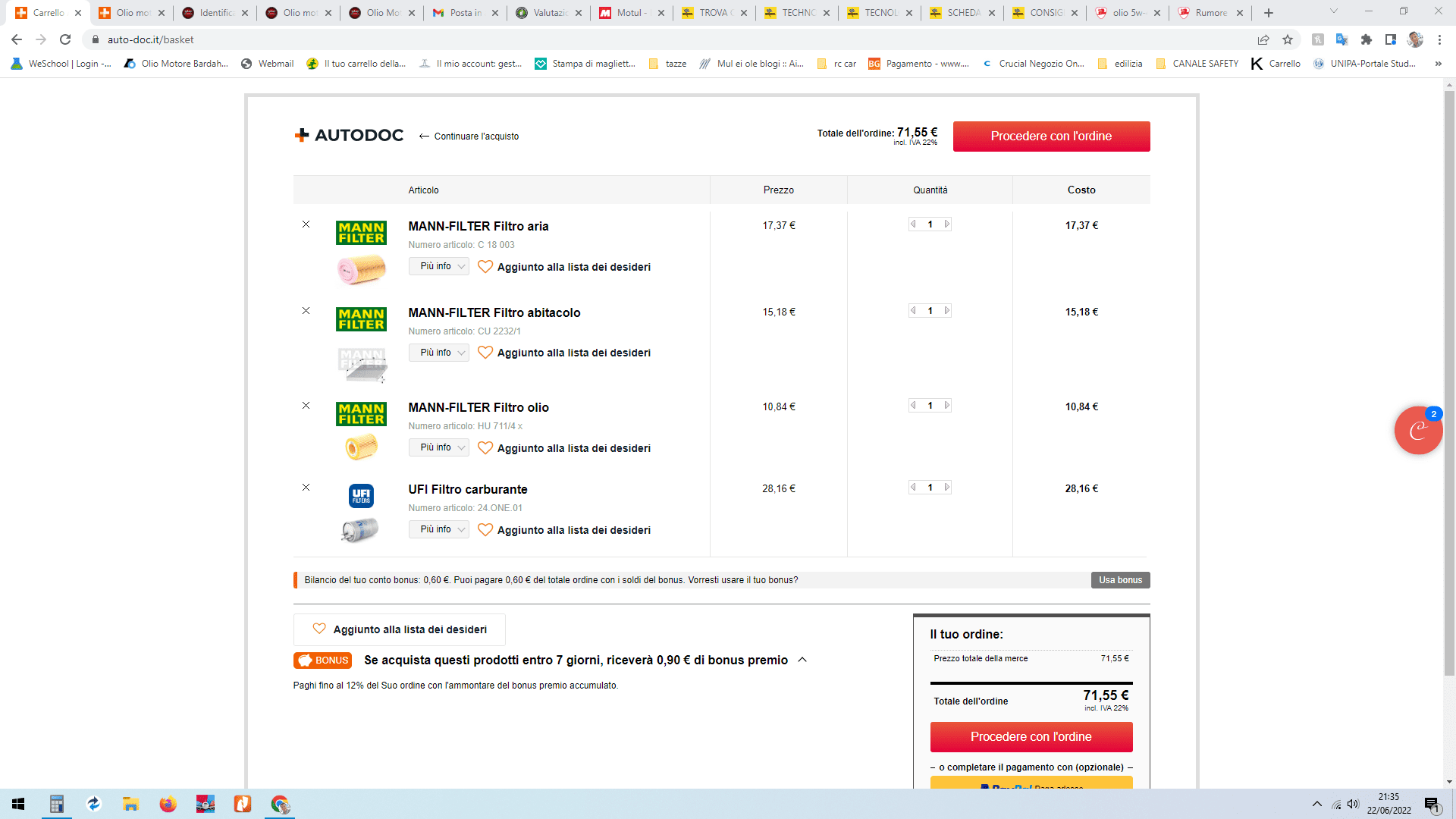Viewport: 1456px width, 819px height.
Task: Expand Più info for Filtro aria
Action: (439, 266)
